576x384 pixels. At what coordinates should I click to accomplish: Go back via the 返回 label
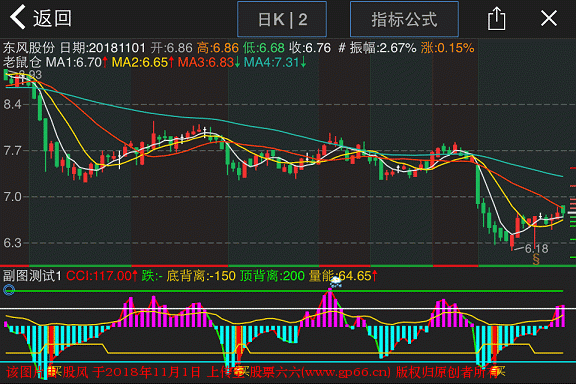tap(52, 18)
